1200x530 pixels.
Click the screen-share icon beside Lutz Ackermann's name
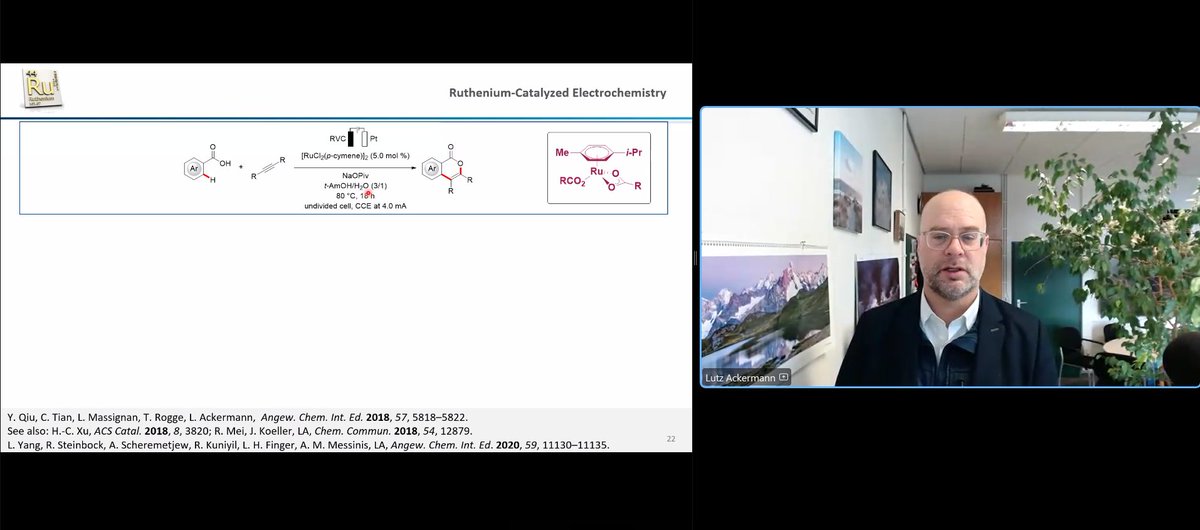(x=784, y=377)
